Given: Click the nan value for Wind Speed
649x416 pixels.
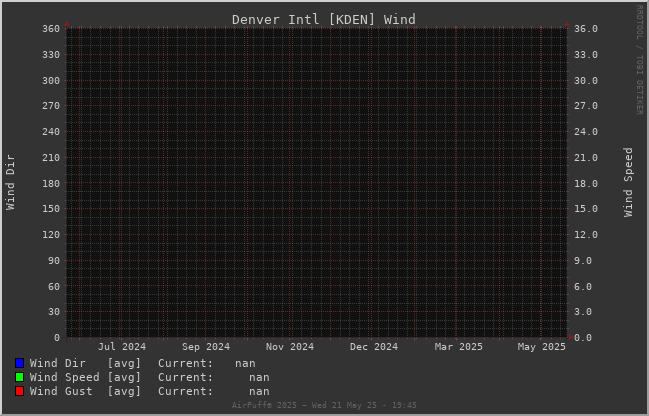Looking at the screenshot, I should (259, 378).
